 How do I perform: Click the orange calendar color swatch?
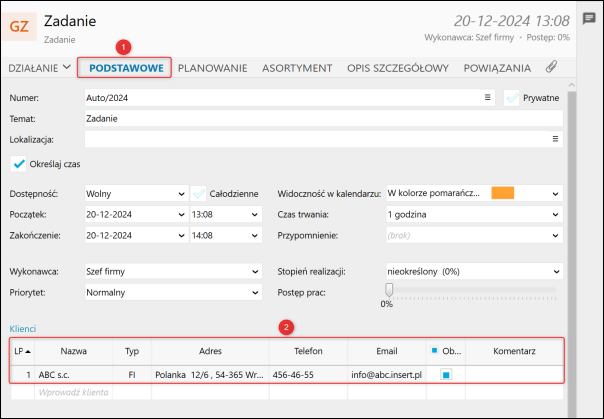click(502, 193)
